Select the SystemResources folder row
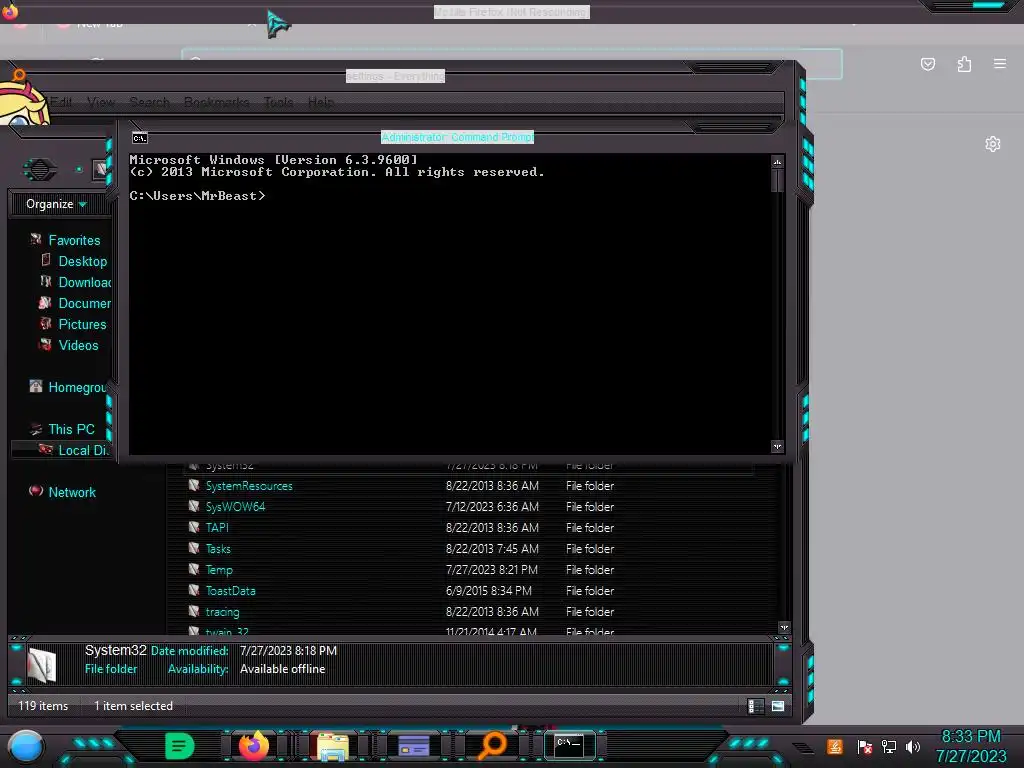This screenshot has width=1024, height=768. click(470, 486)
